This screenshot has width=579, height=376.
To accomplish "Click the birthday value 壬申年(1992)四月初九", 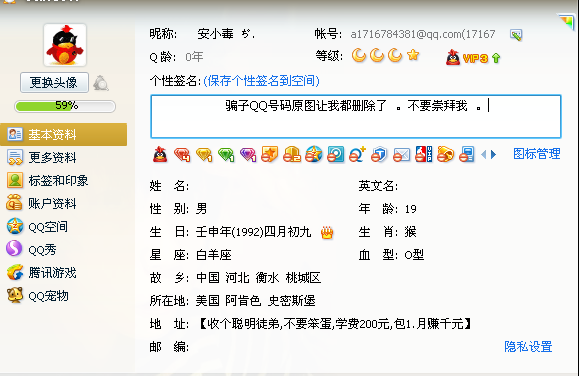I will [253, 232].
